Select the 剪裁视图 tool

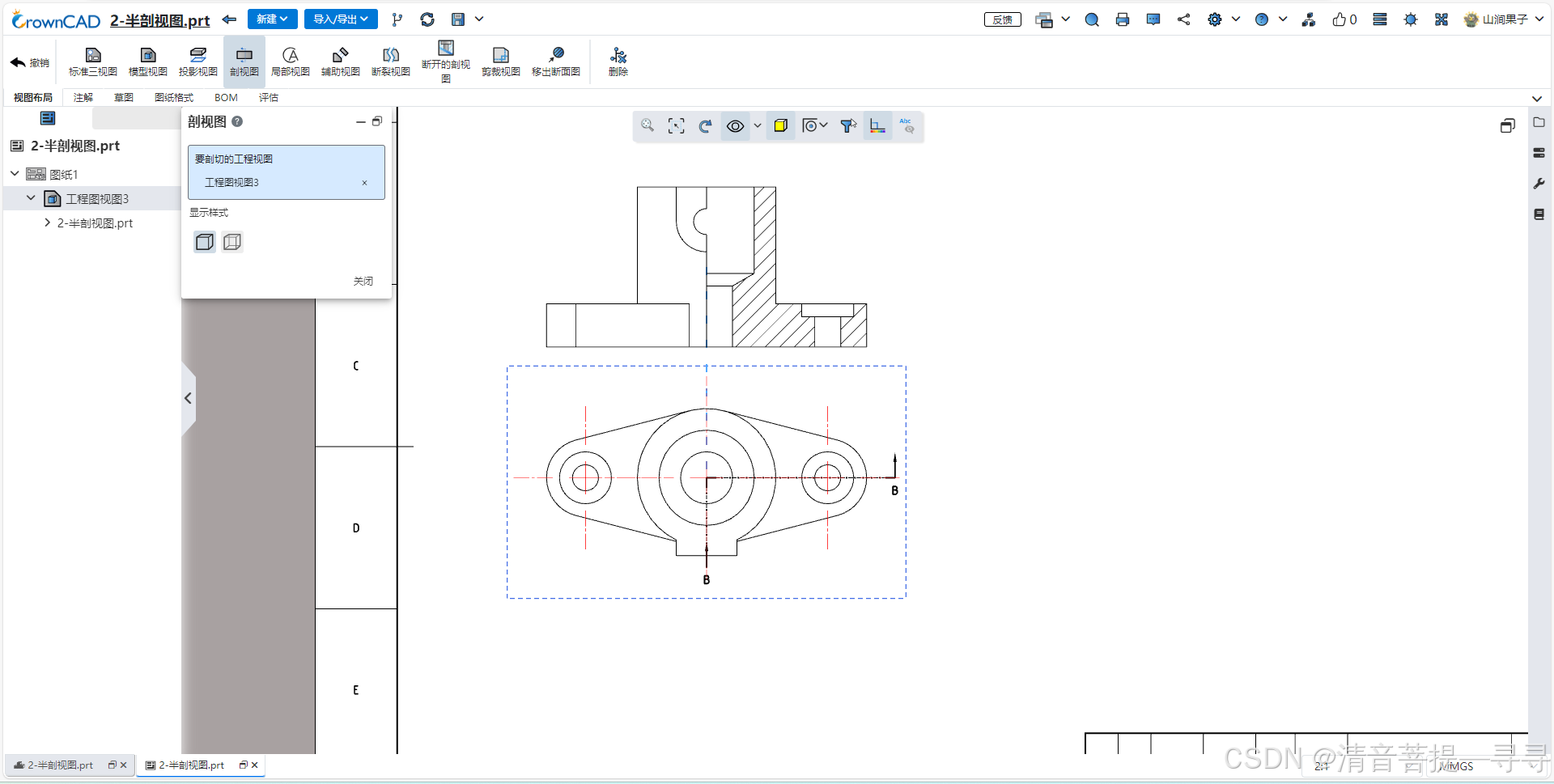click(501, 61)
